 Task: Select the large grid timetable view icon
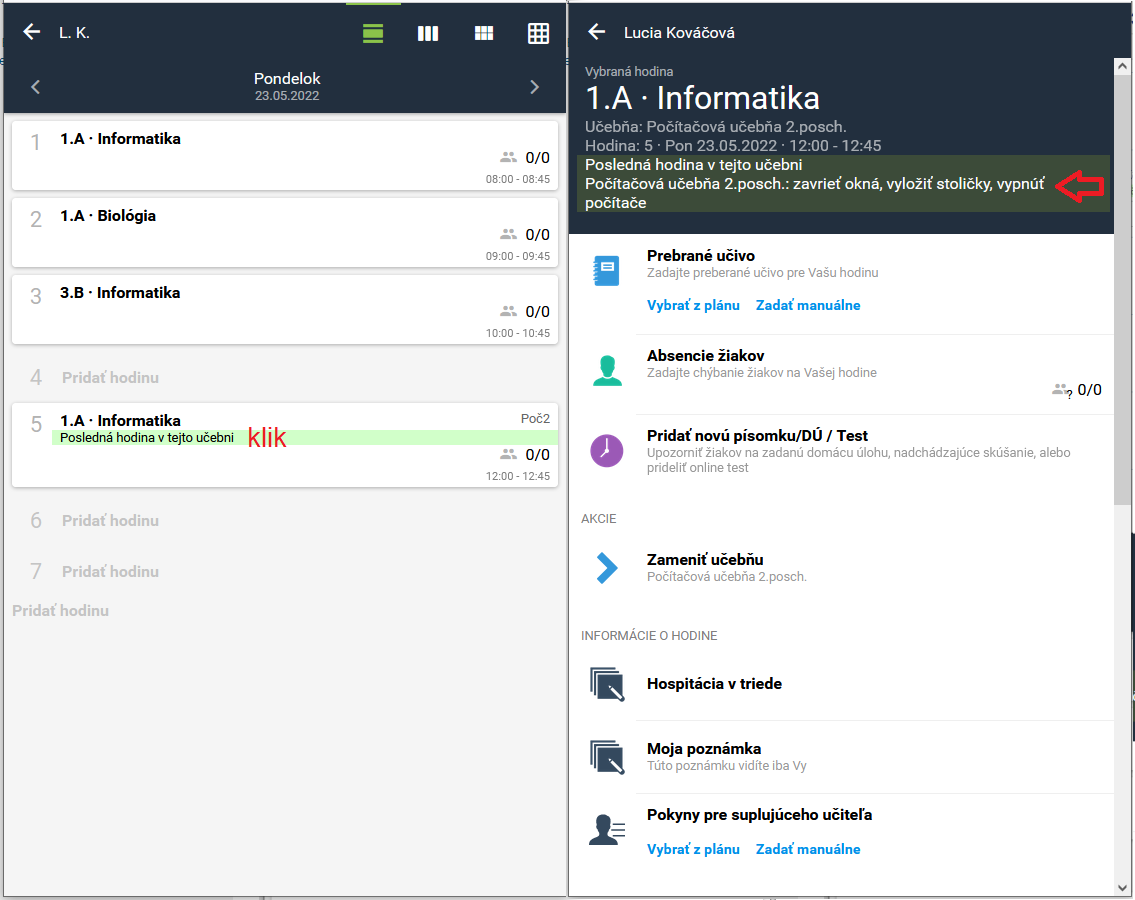click(x=538, y=33)
